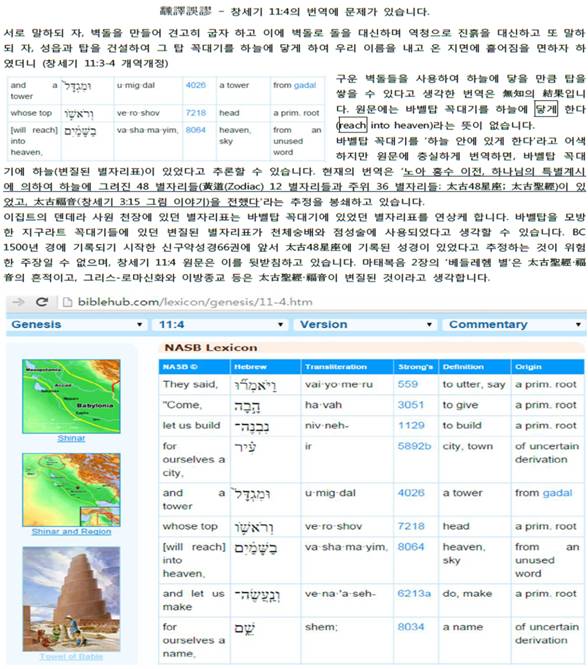Open the Genesis book dropdown

click(77, 325)
